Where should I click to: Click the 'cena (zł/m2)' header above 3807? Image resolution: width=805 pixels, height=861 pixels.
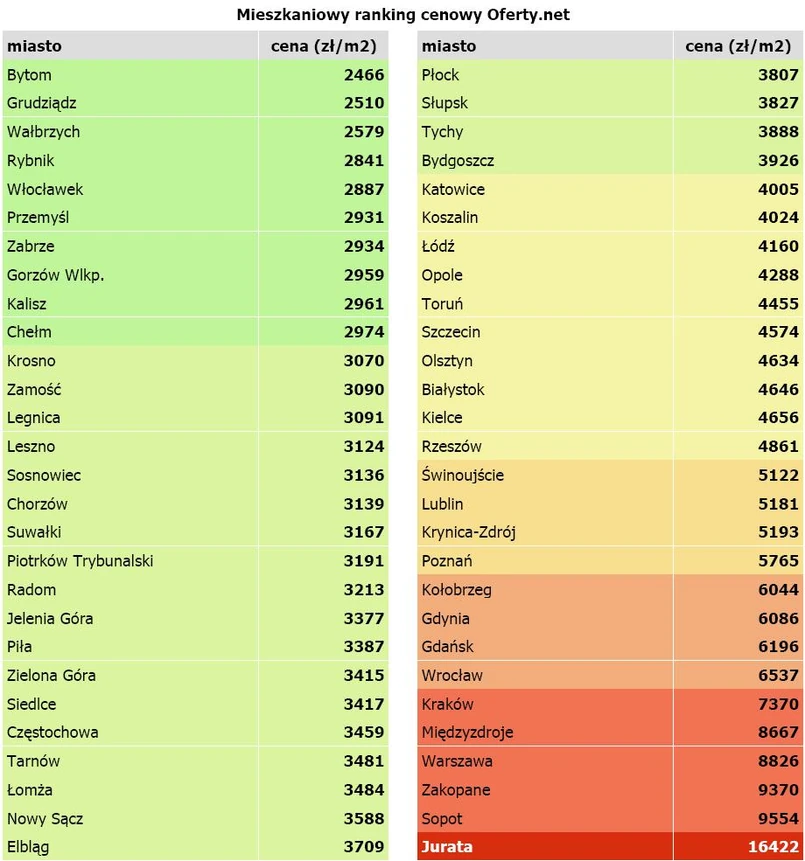(x=738, y=46)
